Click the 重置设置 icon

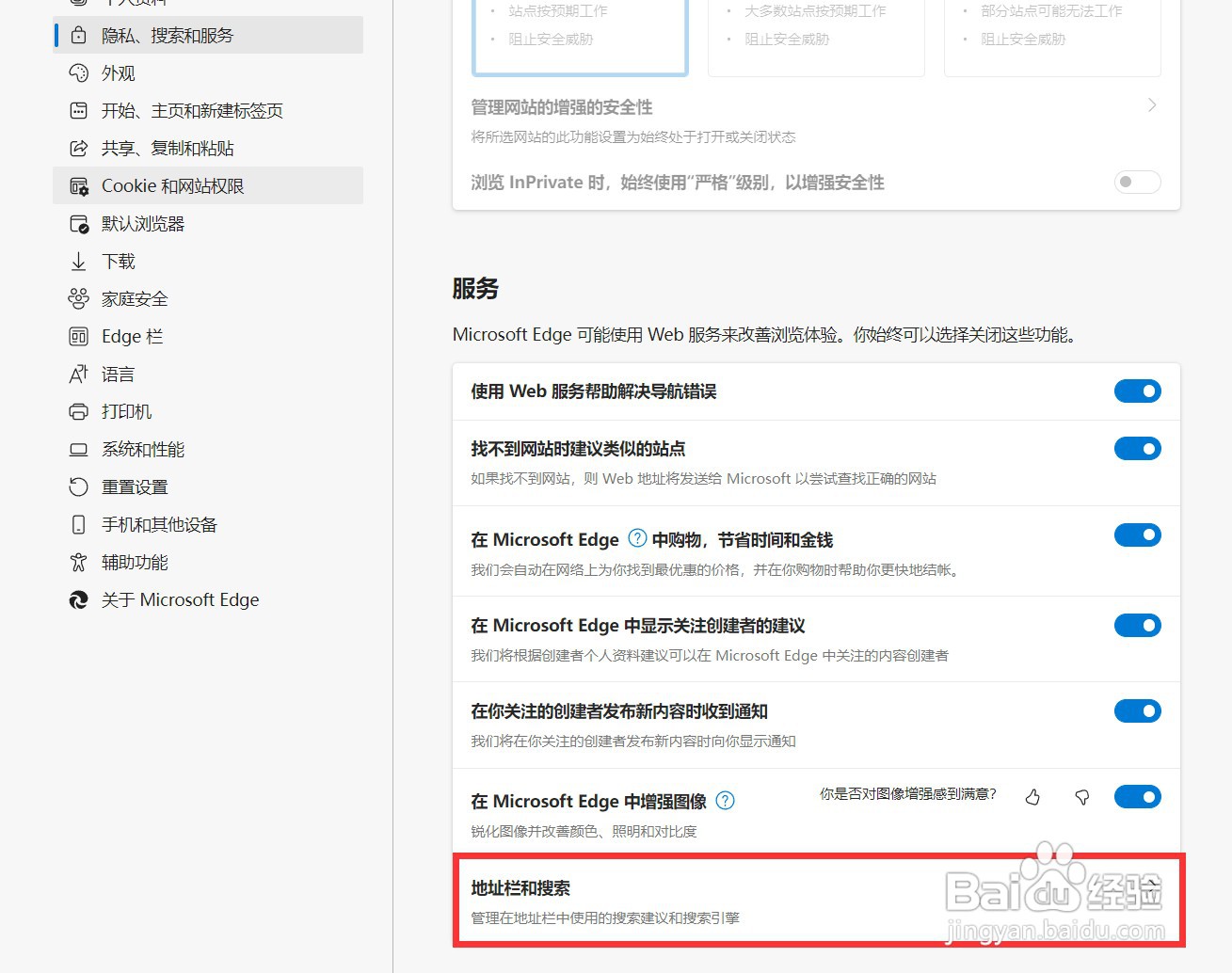(x=79, y=486)
